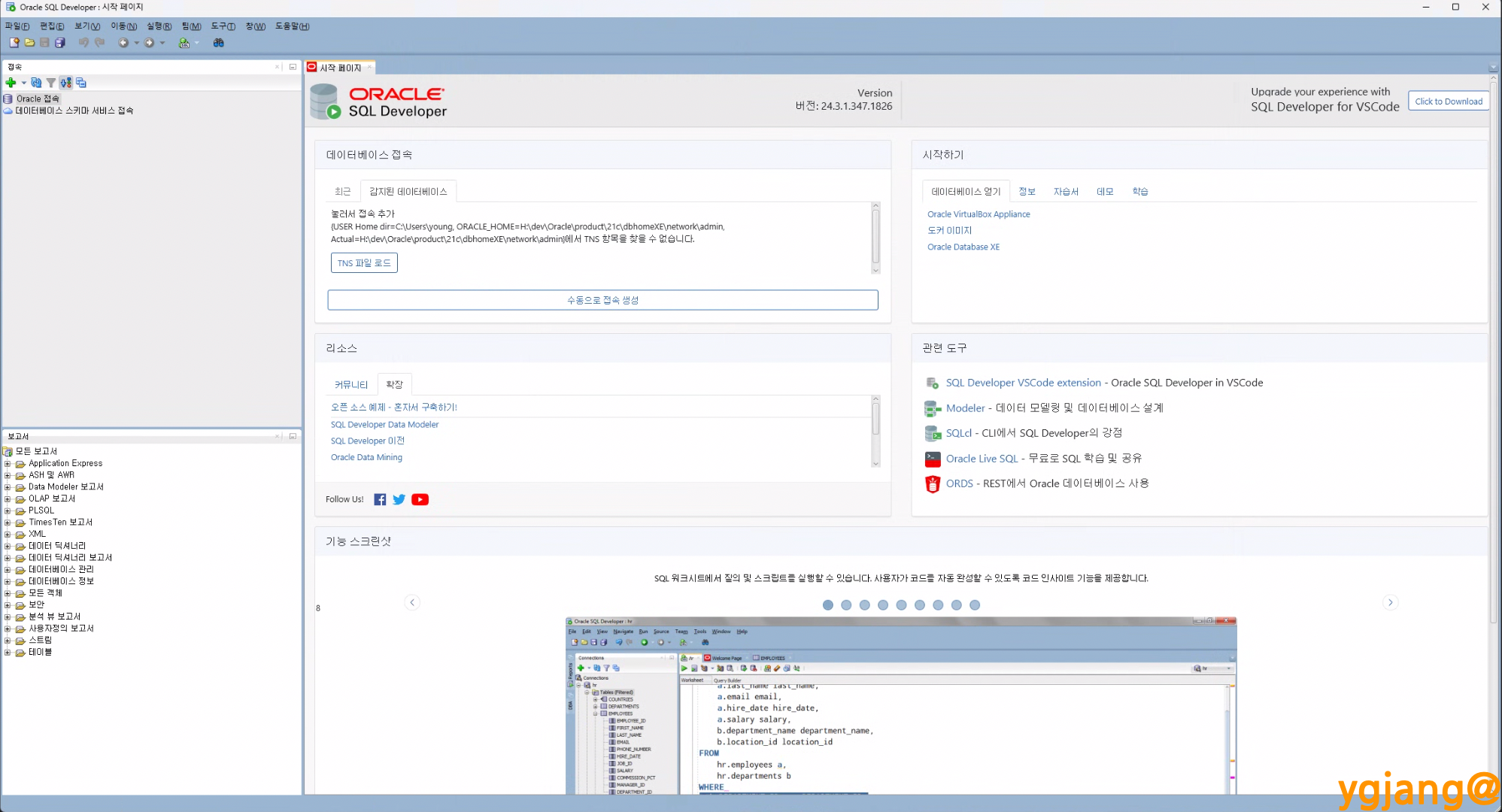1502x812 pixels.
Task: Open SQL Worksheet dropdown arrow
Action: (197, 43)
